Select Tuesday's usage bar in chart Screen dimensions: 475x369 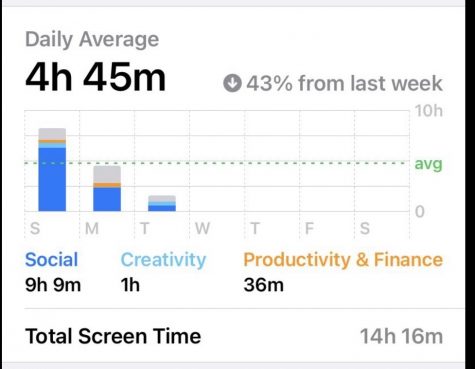[162, 203]
